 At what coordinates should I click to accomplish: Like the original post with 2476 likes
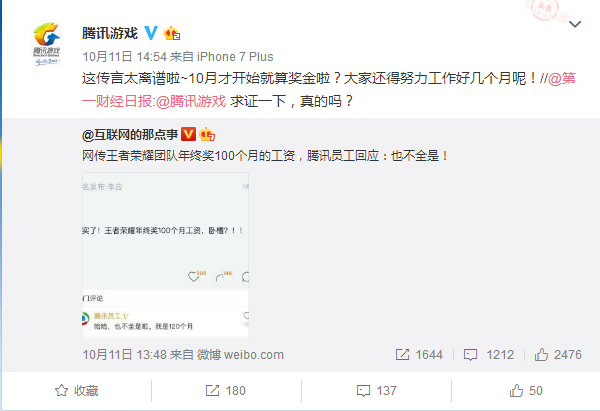[558, 355]
